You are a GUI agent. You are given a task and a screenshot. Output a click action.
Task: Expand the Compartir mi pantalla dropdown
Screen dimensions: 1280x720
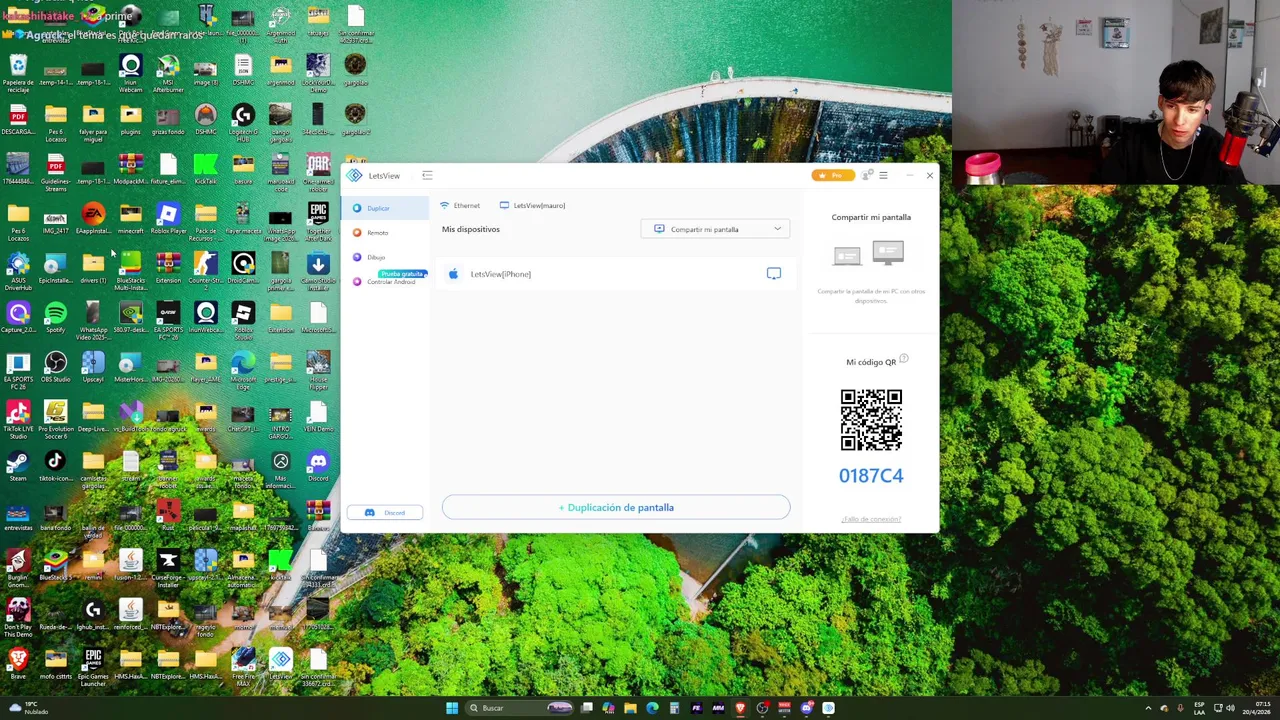click(715, 230)
